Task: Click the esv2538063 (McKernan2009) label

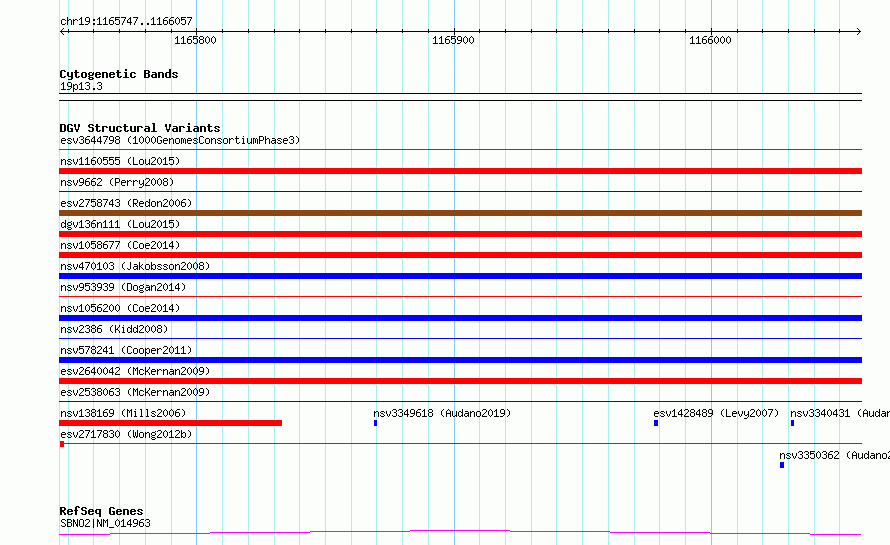Action: tap(135, 392)
